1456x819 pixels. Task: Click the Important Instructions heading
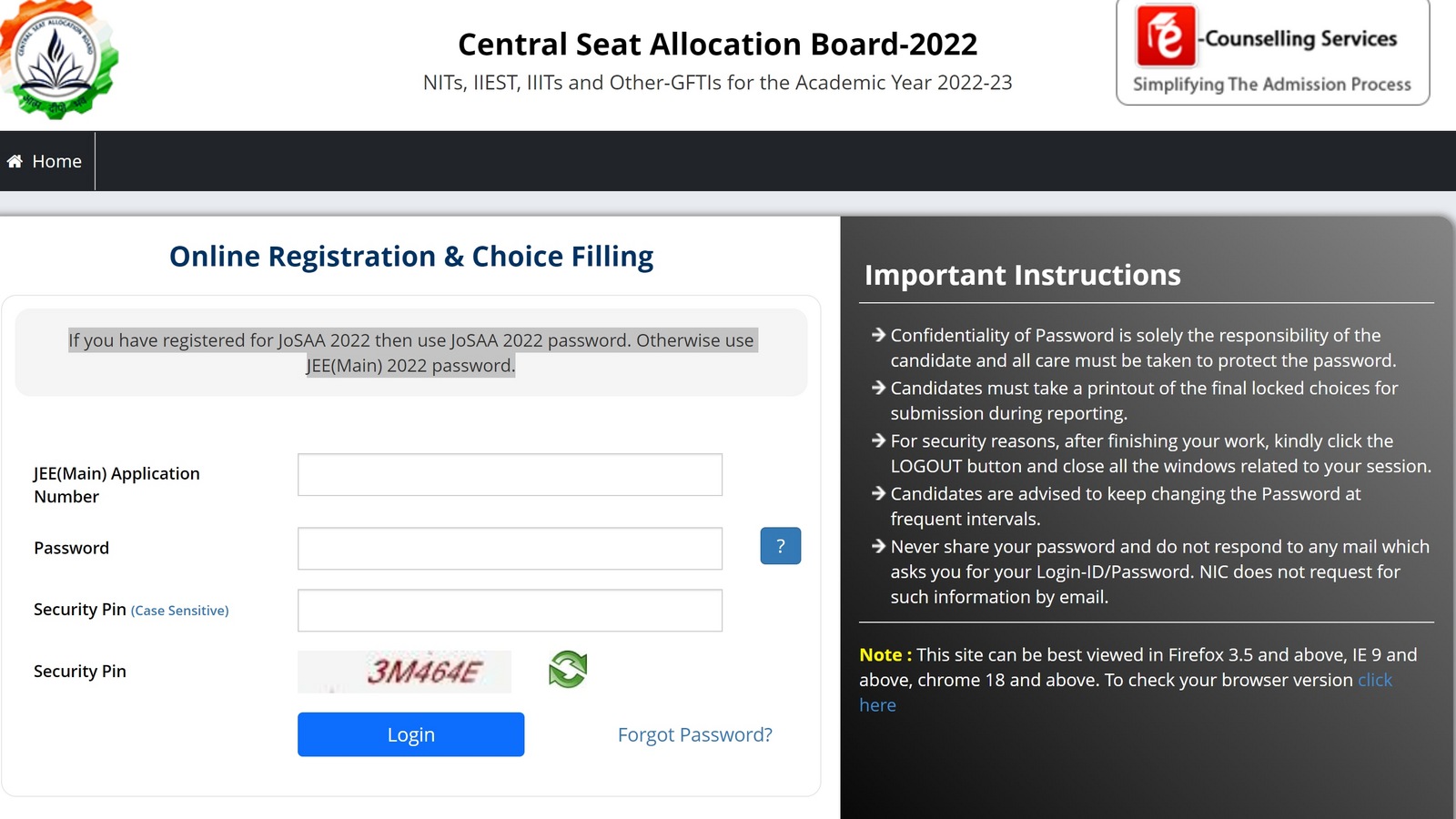click(1022, 275)
